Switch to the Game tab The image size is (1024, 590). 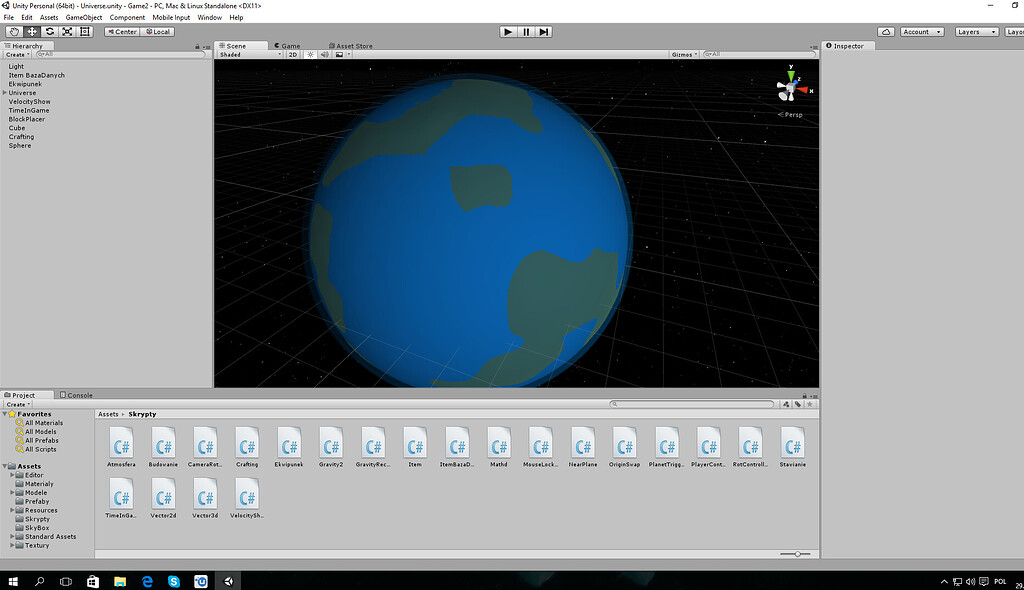(x=290, y=45)
